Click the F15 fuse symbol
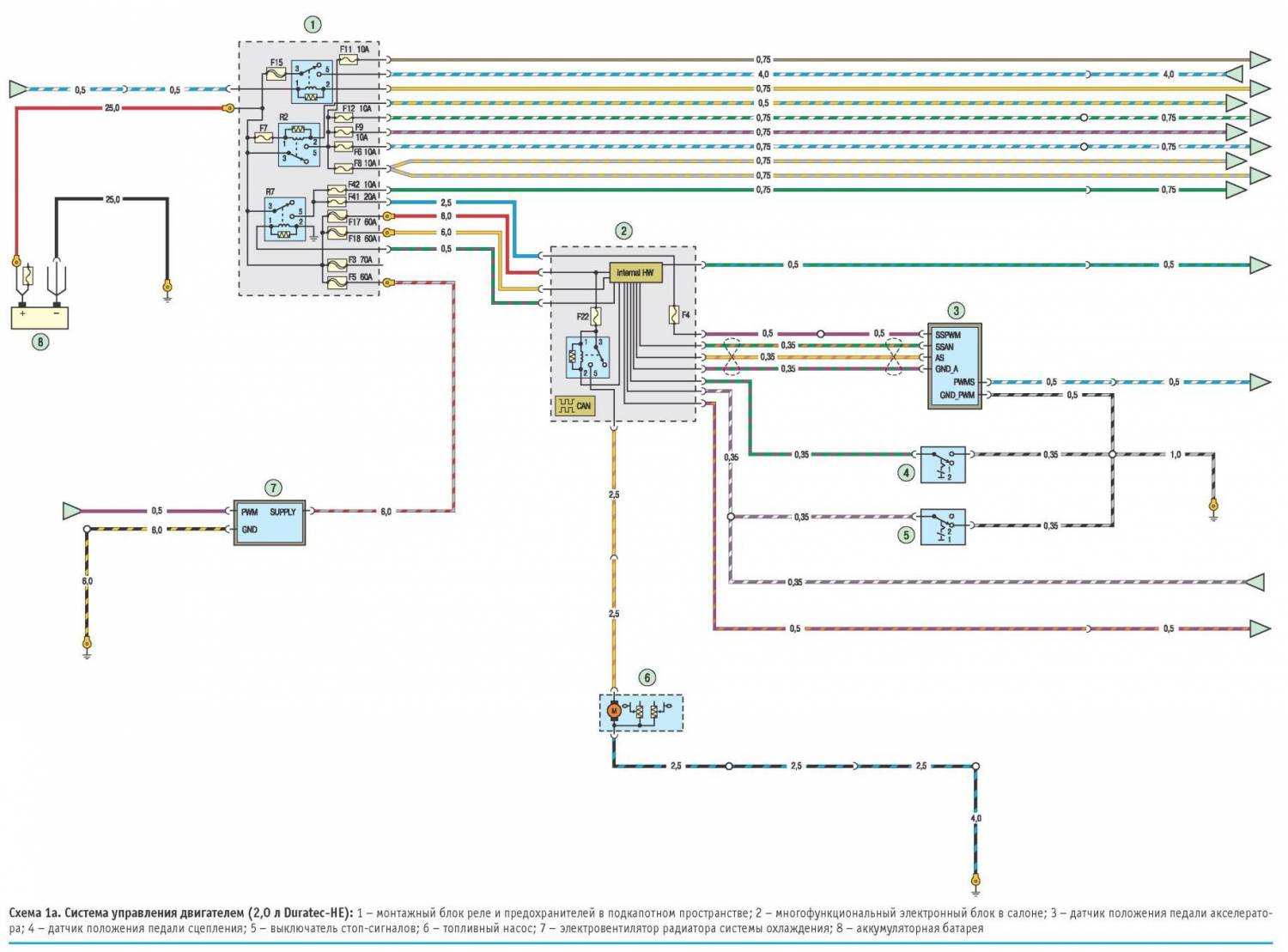This screenshot has height=952, width=1288. (276, 75)
